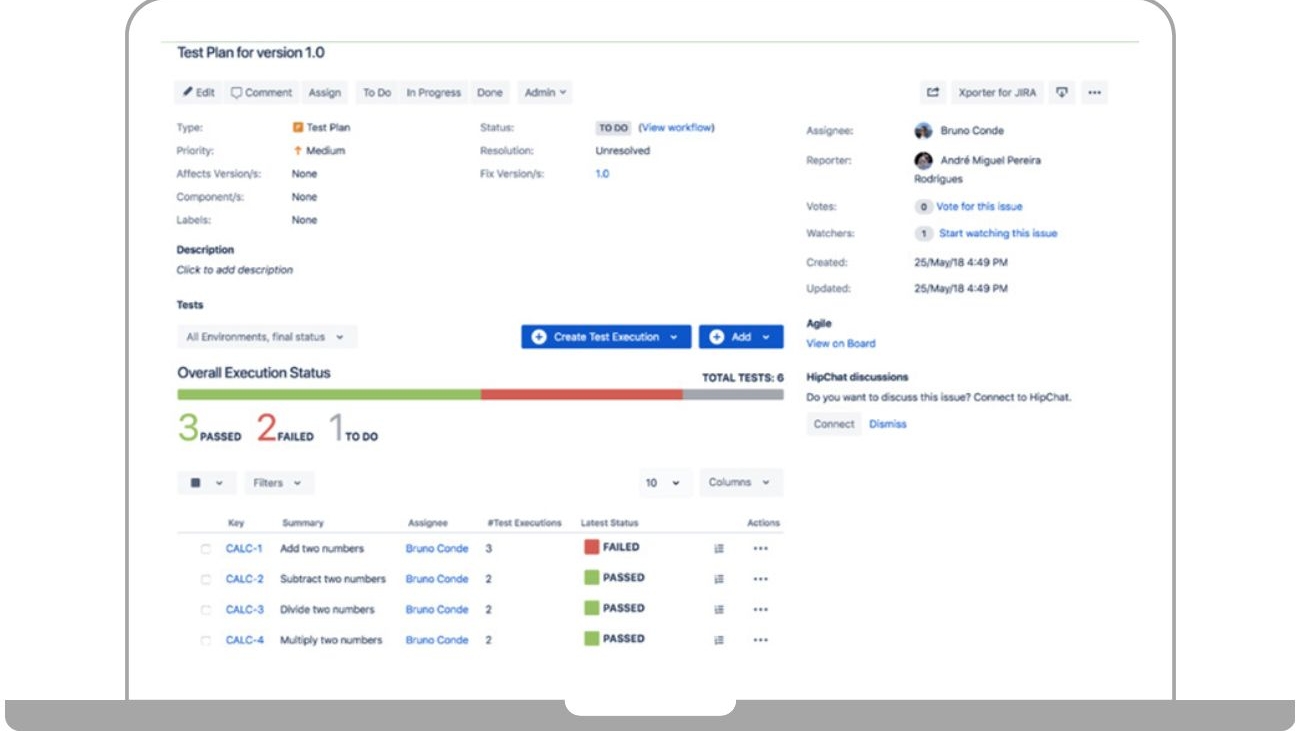Viewport: 1300px width, 731px height.
Task: Open the All Environments, final status dropdown
Action: [266, 338]
